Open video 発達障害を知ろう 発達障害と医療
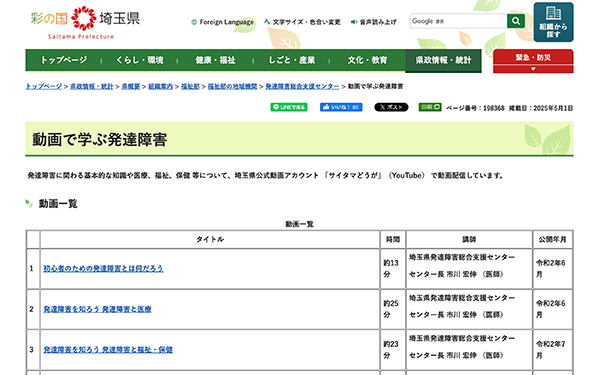The image size is (600, 375). coord(97,309)
